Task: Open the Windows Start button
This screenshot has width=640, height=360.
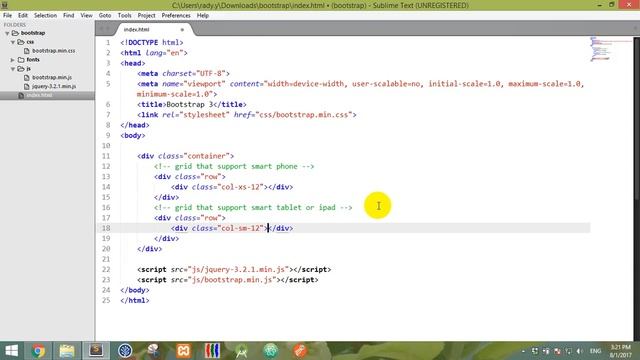Action: tap(11, 351)
